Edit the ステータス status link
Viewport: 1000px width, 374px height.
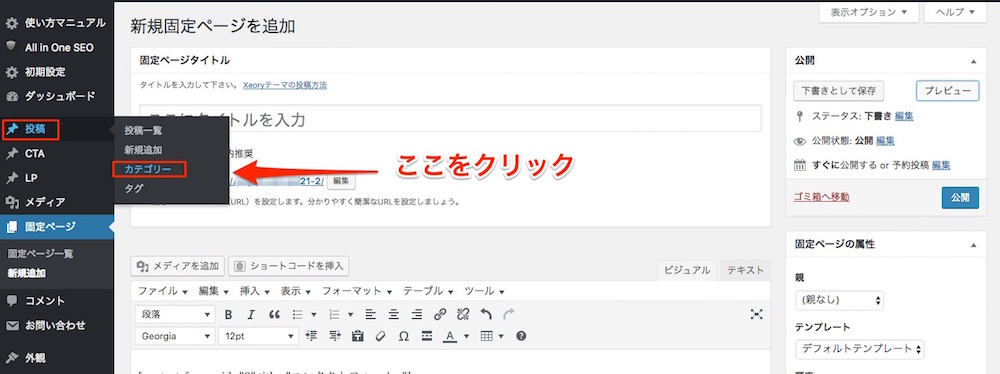point(904,117)
